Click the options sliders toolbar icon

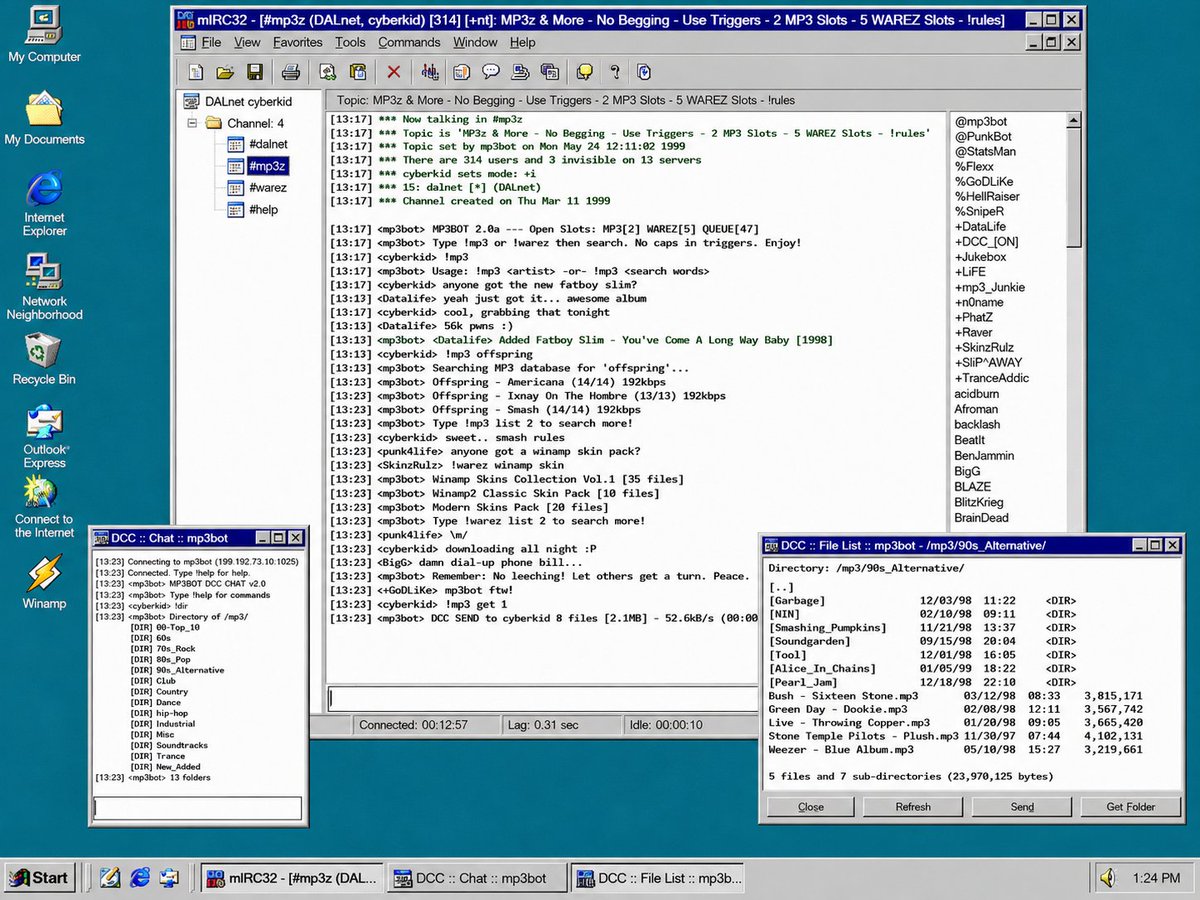coord(430,72)
